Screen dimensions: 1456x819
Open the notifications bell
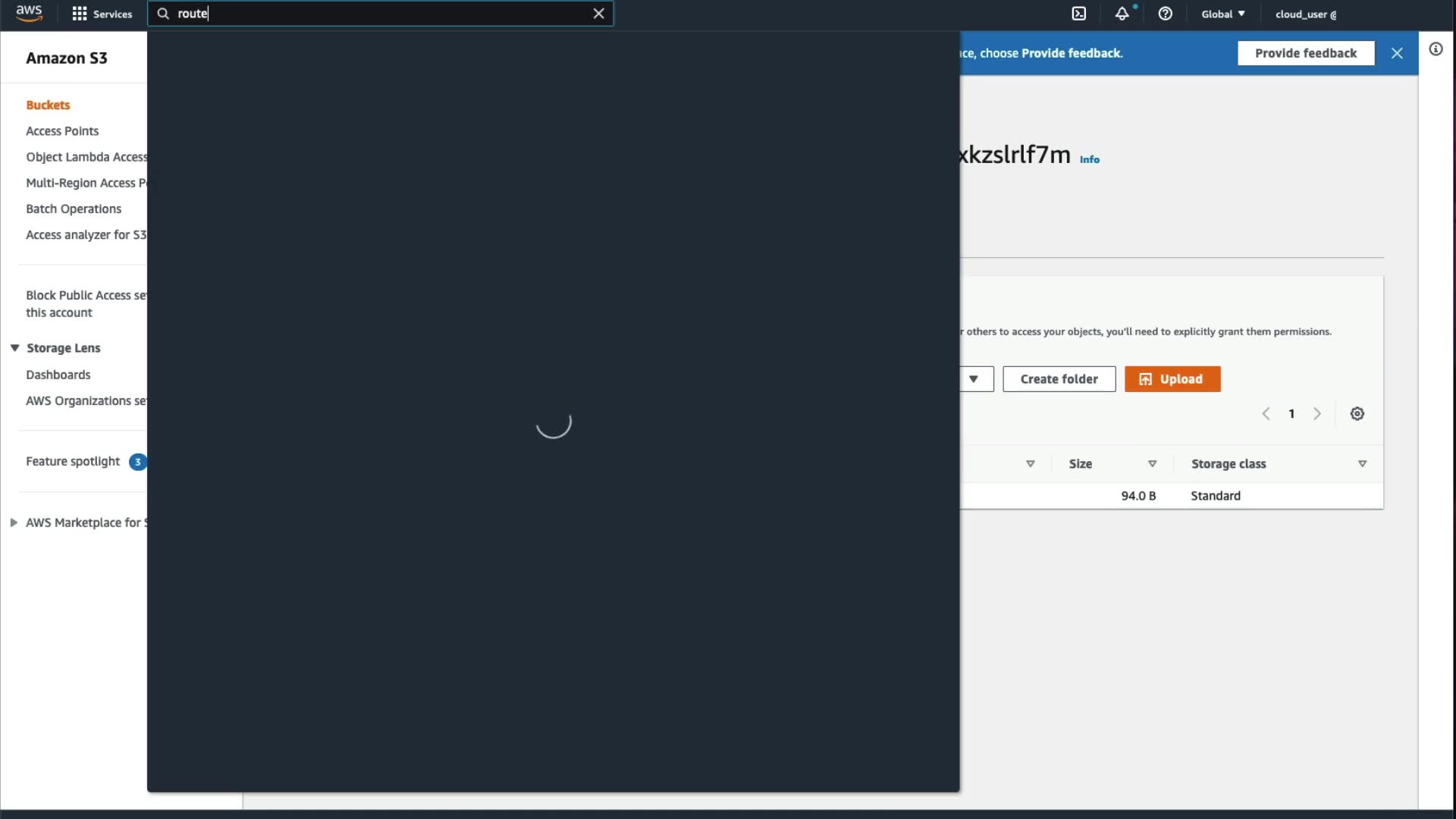pyautogui.click(x=1122, y=14)
